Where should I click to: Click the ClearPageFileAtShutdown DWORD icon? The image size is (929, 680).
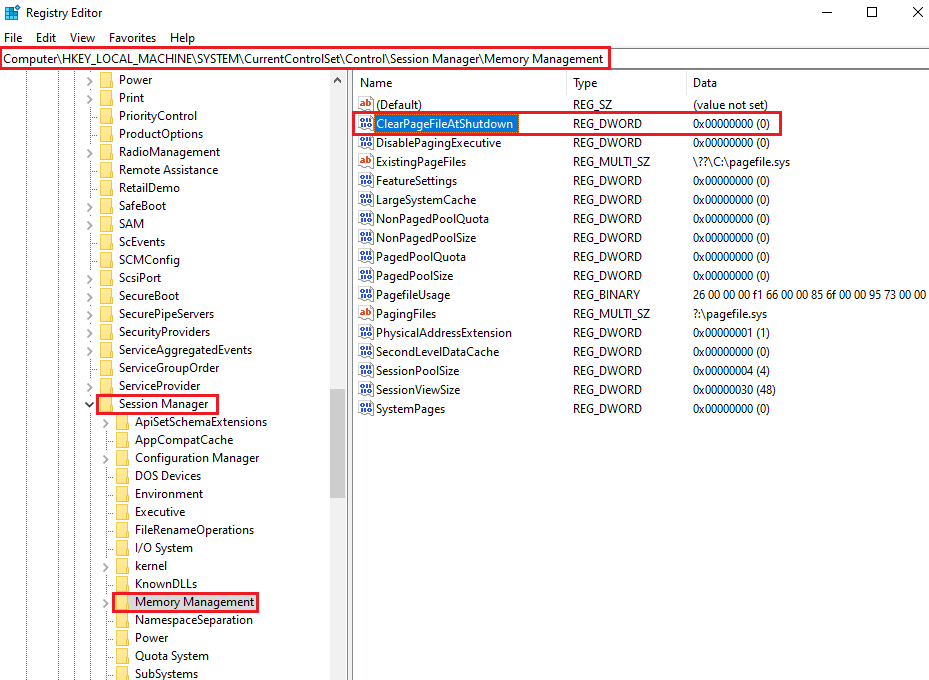(366, 123)
